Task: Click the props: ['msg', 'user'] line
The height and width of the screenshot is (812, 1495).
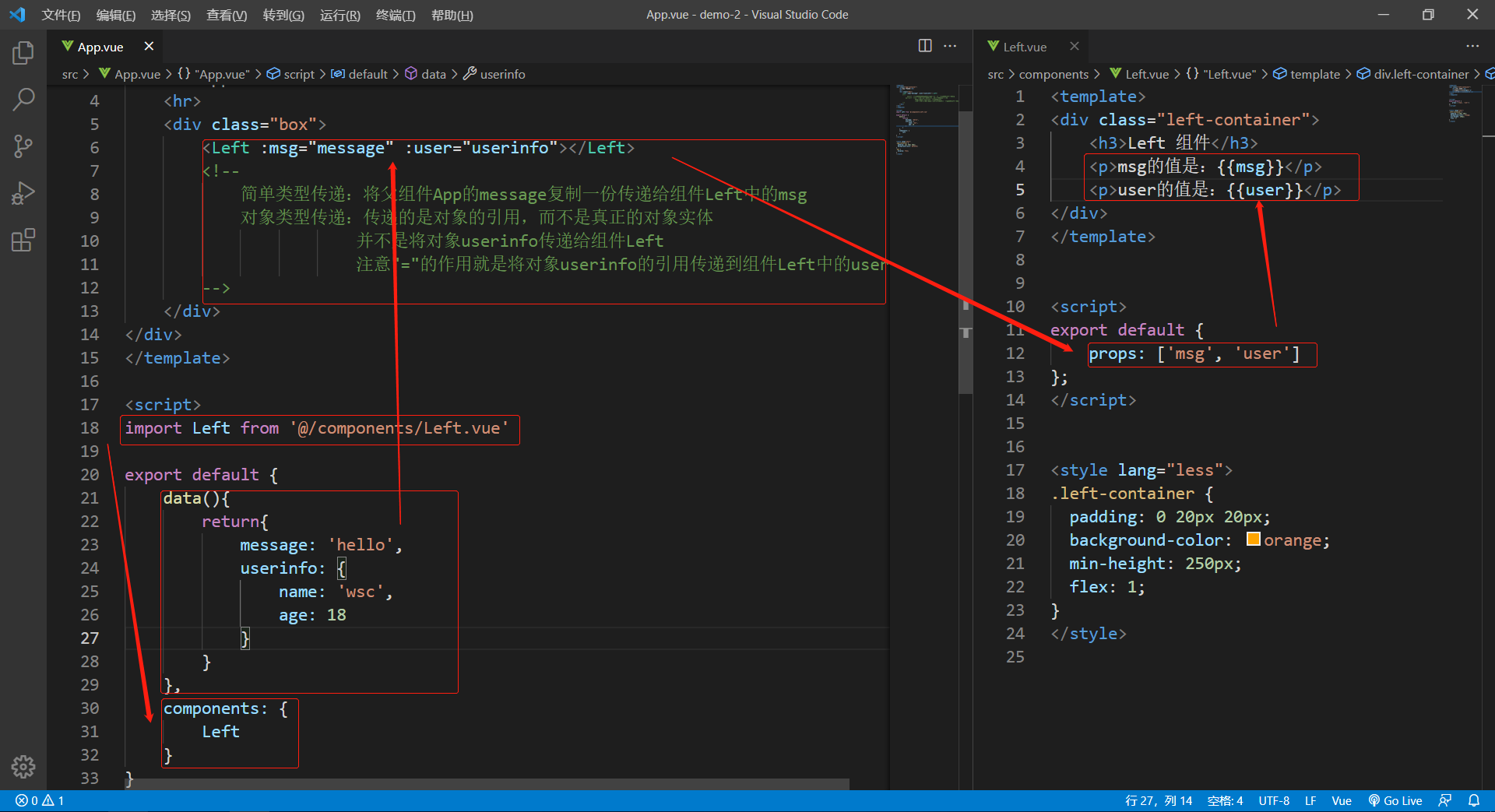Action: (1194, 354)
